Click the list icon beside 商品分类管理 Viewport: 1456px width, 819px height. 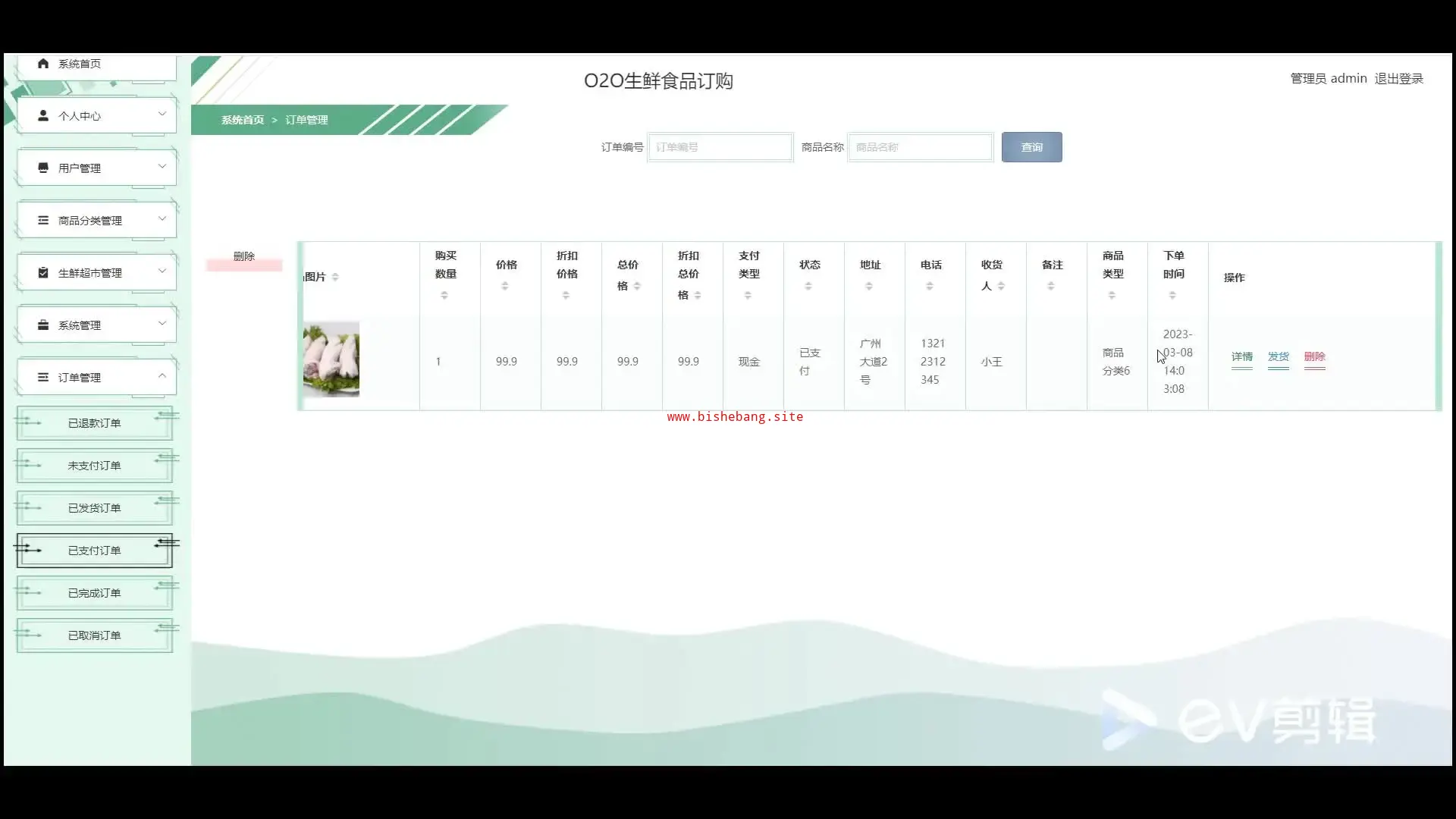point(43,221)
